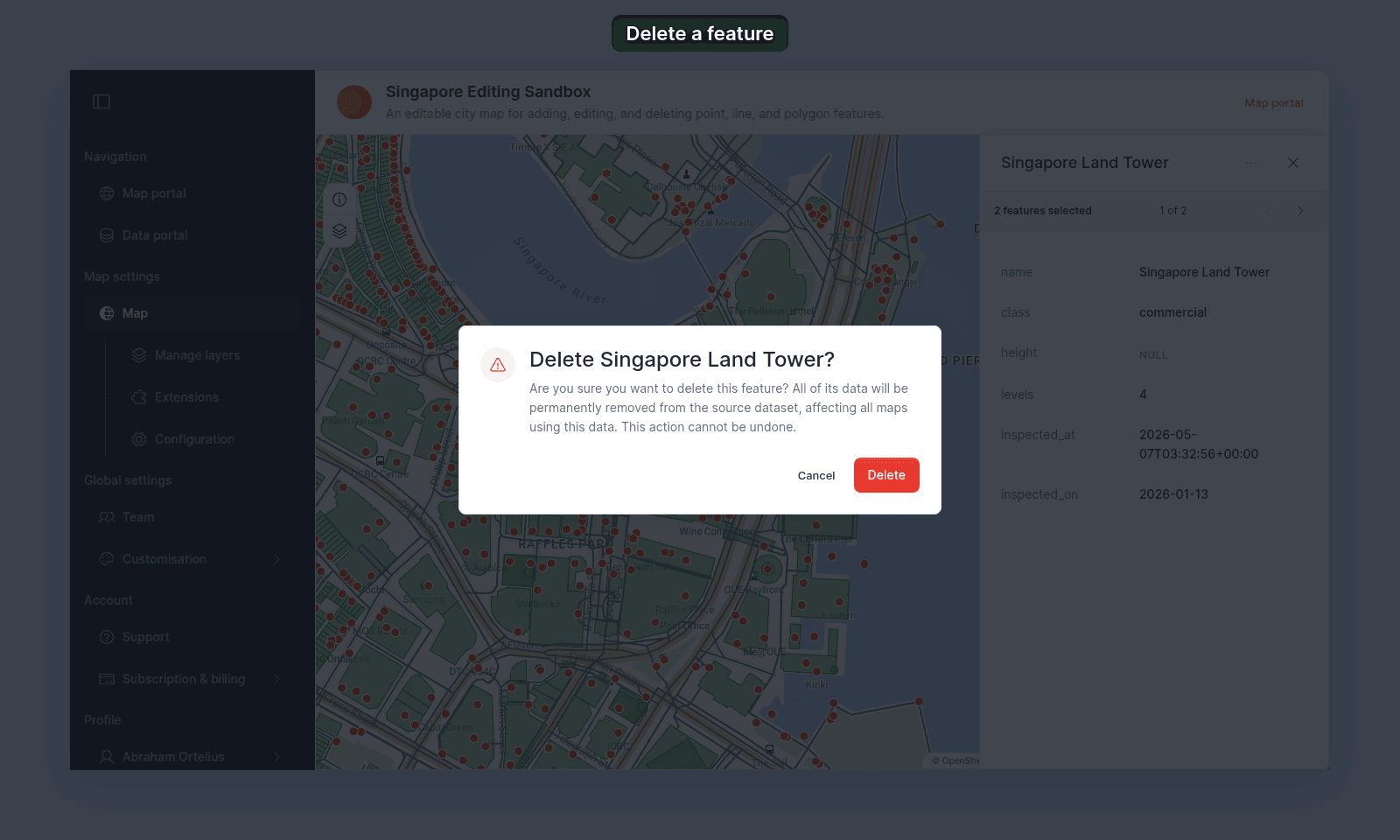Toggle the sidebar collapse icon
The height and width of the screenshot is (840, 1400).
click(x=101, y=101)
